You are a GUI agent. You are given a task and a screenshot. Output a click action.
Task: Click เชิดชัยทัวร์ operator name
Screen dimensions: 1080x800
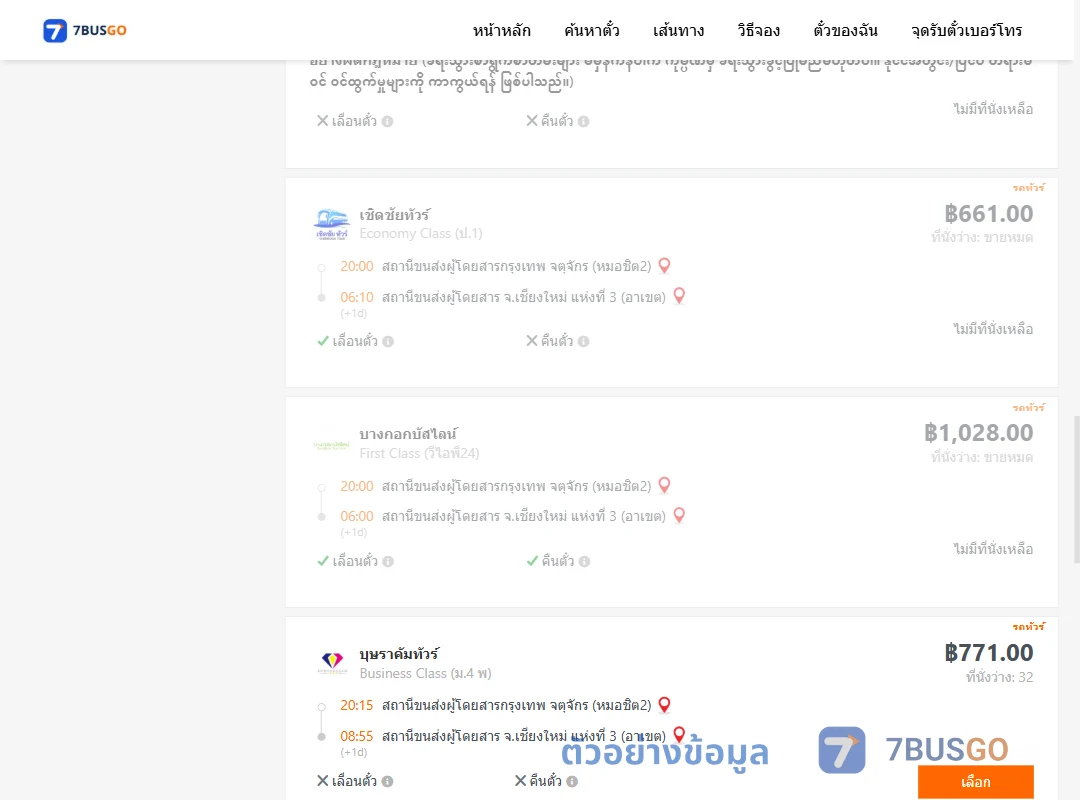[x=394, y=215]
